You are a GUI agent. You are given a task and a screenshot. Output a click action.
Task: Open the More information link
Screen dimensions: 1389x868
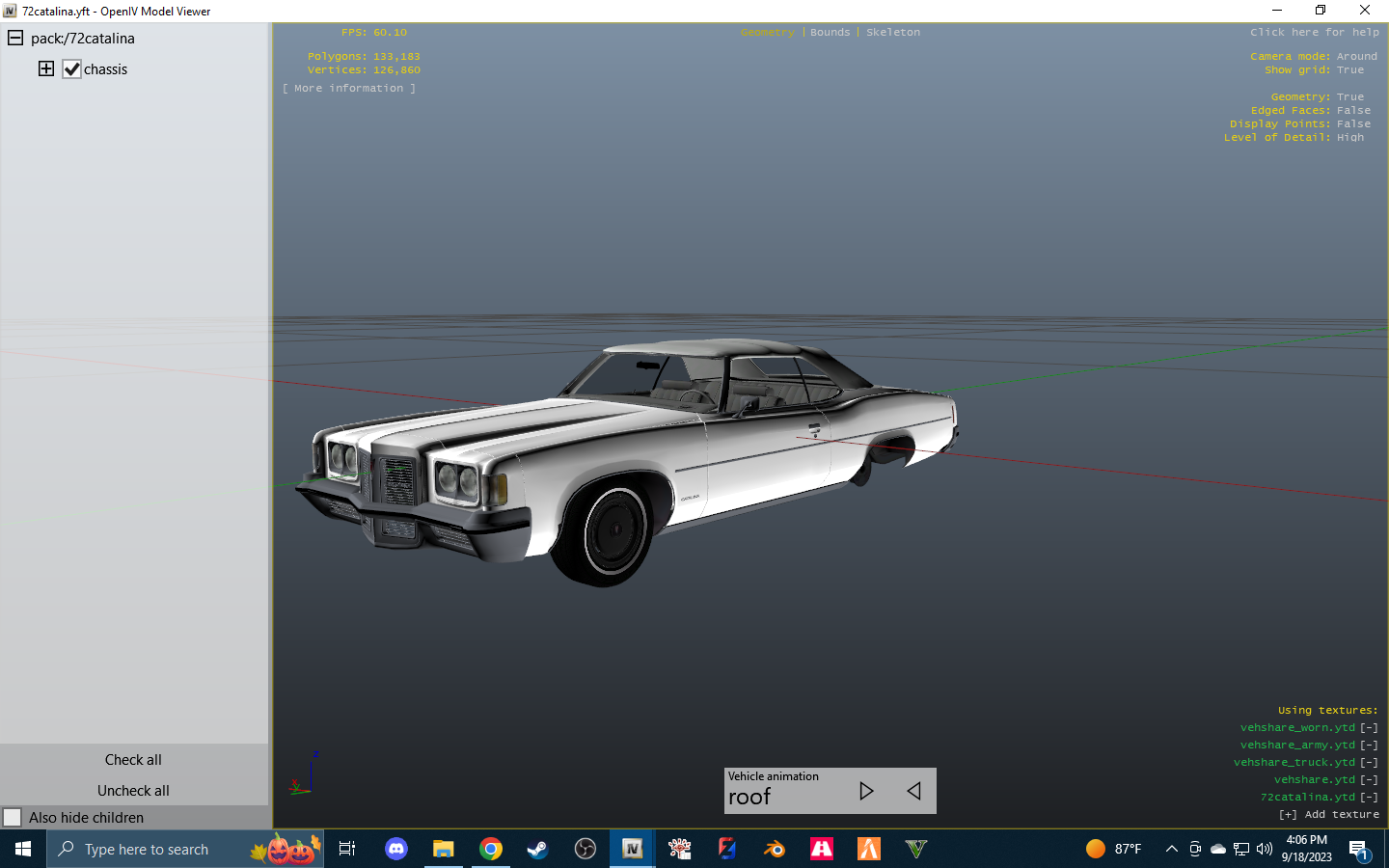[349, 87]
